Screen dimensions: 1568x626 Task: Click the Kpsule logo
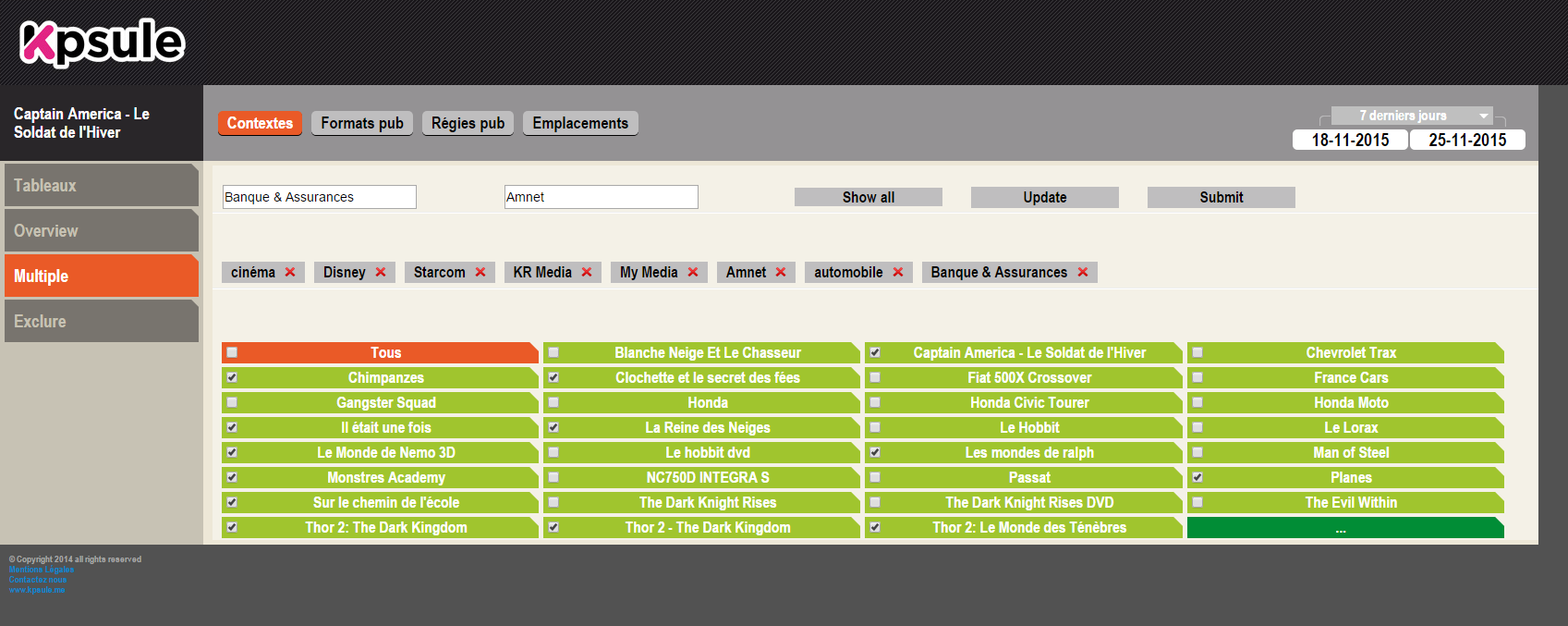pos(102,43)
